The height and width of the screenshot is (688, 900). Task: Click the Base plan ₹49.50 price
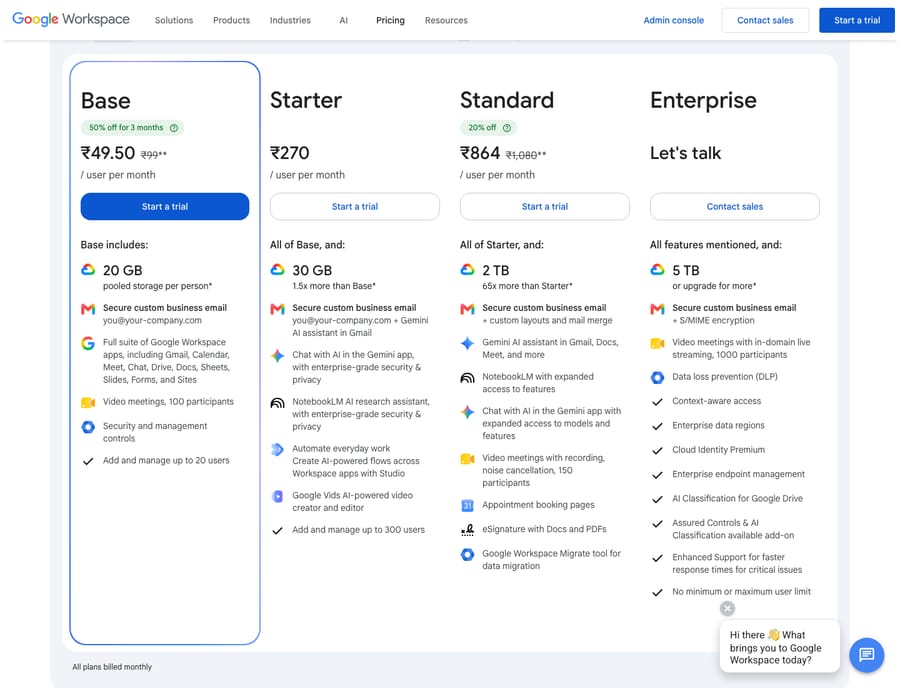(107, 153)
